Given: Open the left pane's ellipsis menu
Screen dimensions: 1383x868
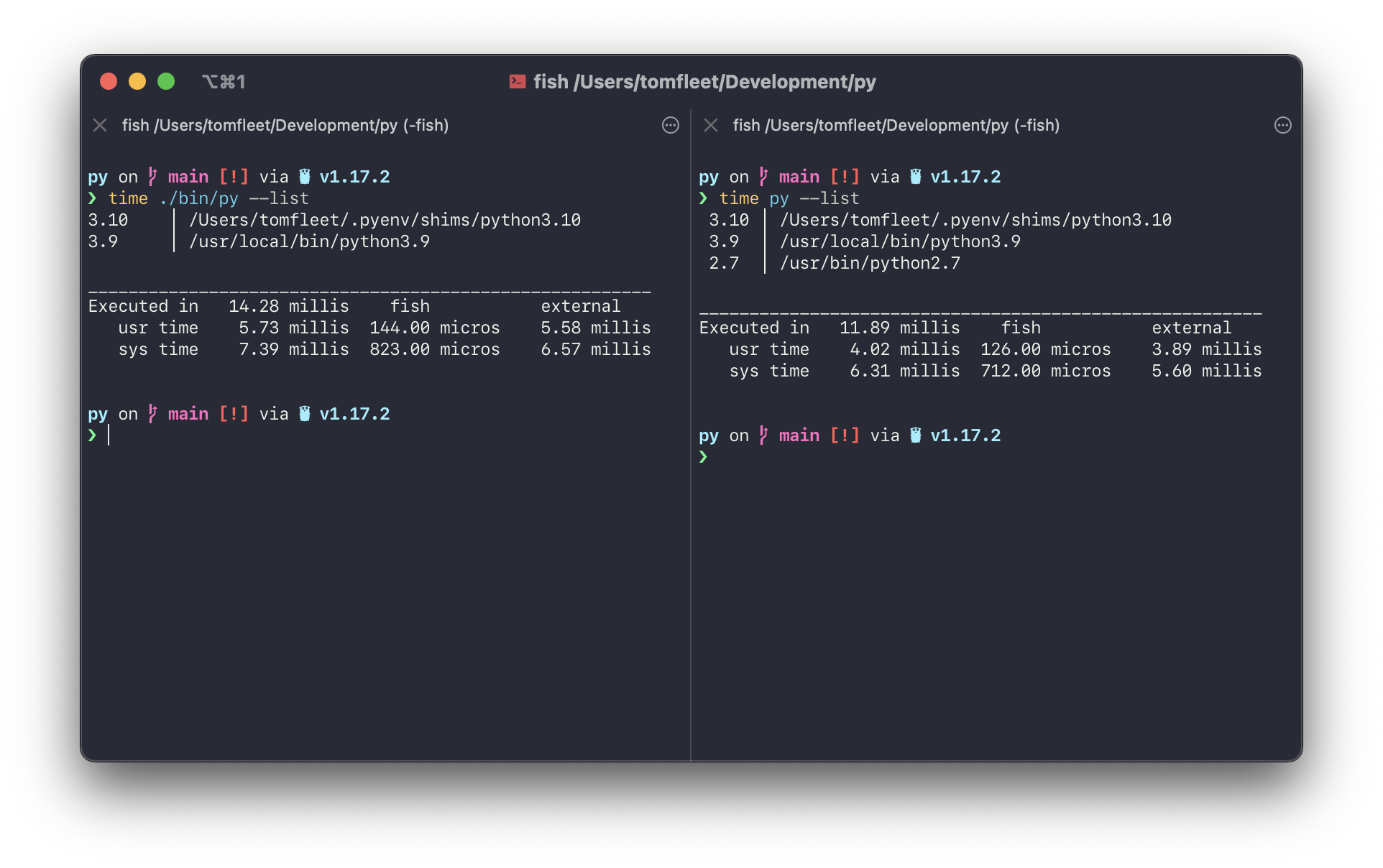Looking at the screenshot, I should click(x=670, y=125).
